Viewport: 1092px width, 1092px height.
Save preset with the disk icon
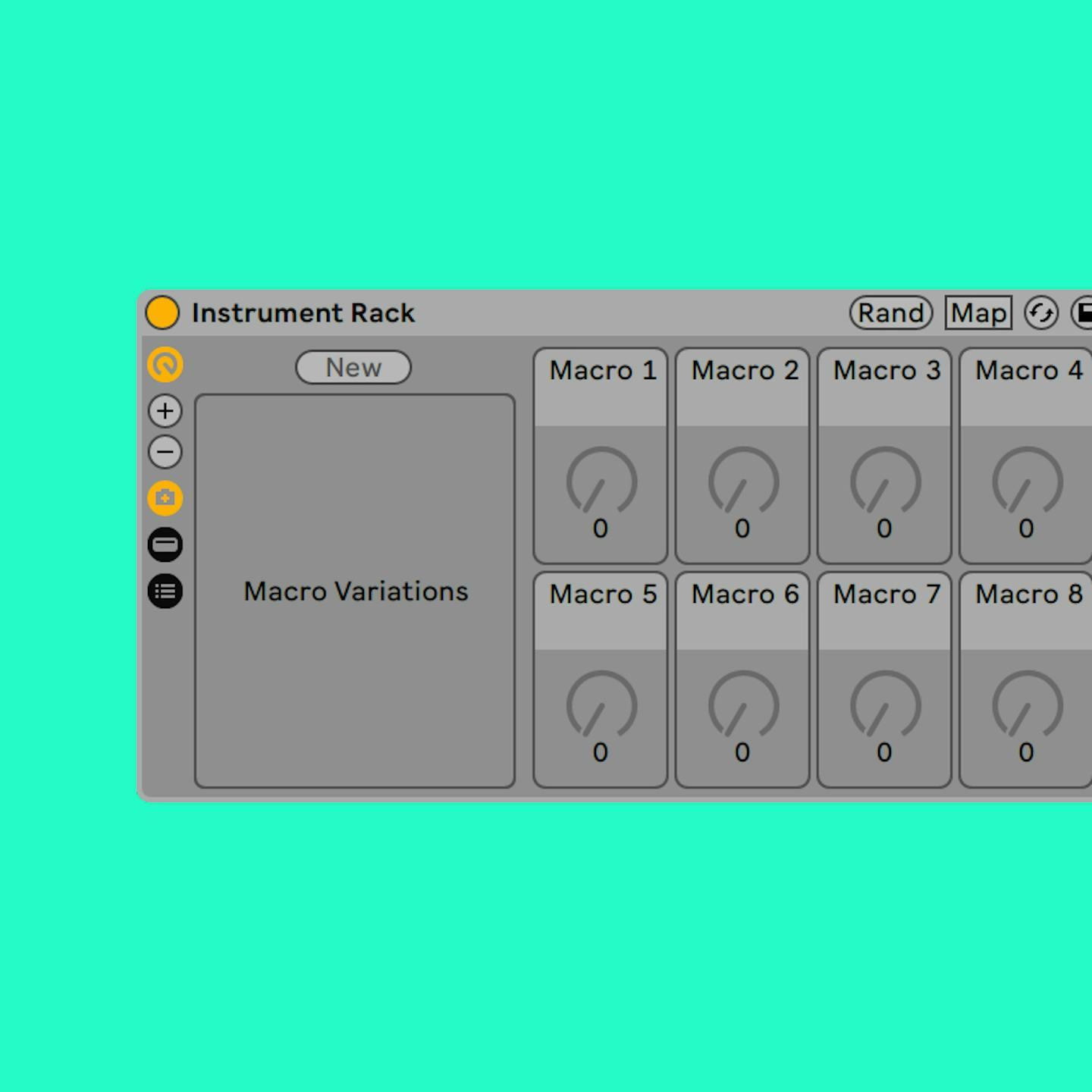point(1082,312)
